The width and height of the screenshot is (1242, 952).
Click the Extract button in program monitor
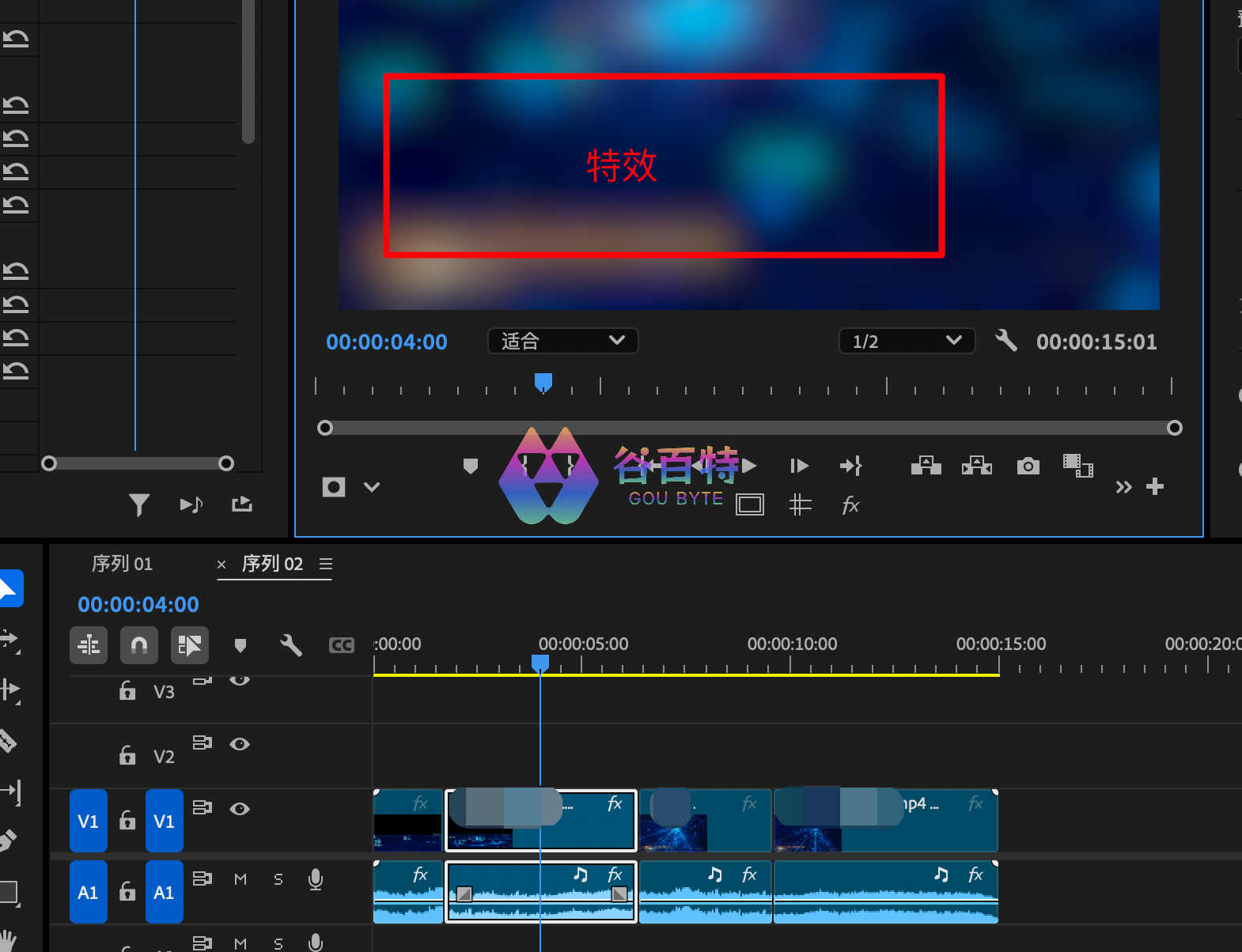pos(976,466)
